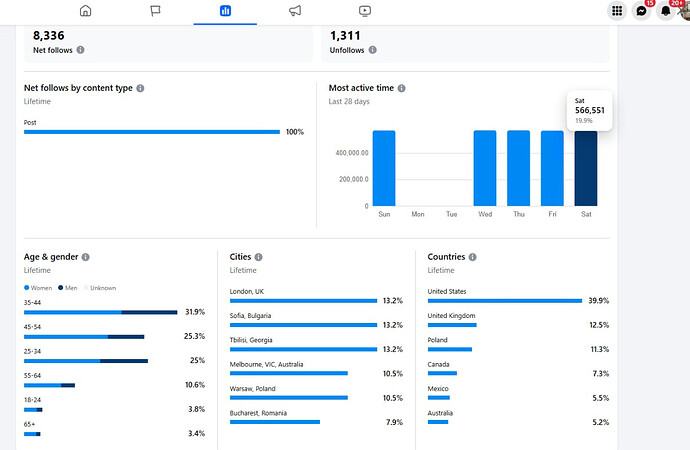Show info for Countries
The width and height of the screenshot is (690, 450).
pos(473,257)
